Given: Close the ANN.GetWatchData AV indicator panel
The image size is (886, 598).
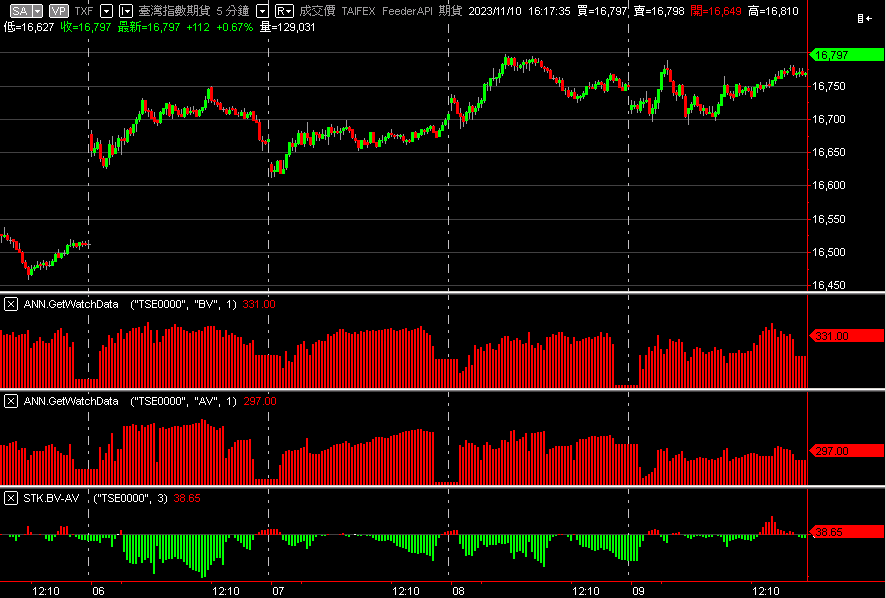Looking at the screenshot, I should 11,401.
